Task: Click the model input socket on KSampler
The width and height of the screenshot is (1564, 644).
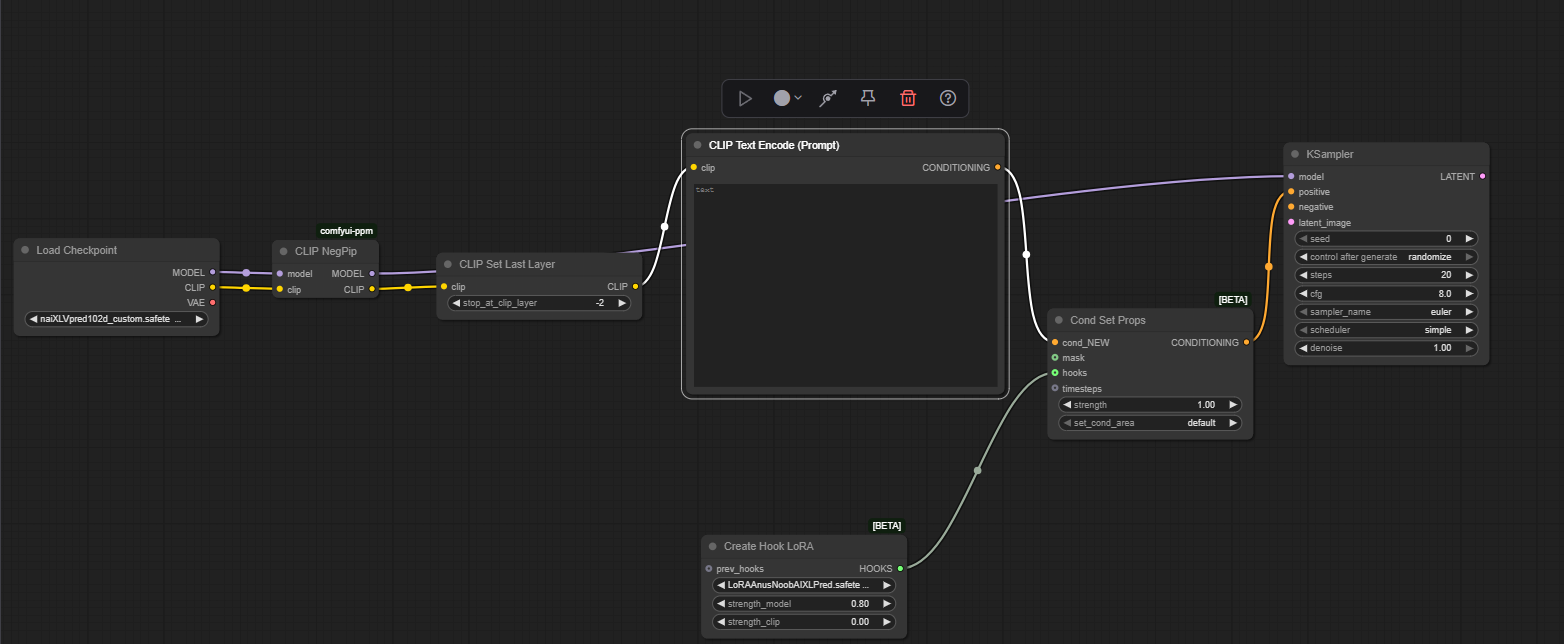Action: pyautogui.click(x=1291, y=176)
